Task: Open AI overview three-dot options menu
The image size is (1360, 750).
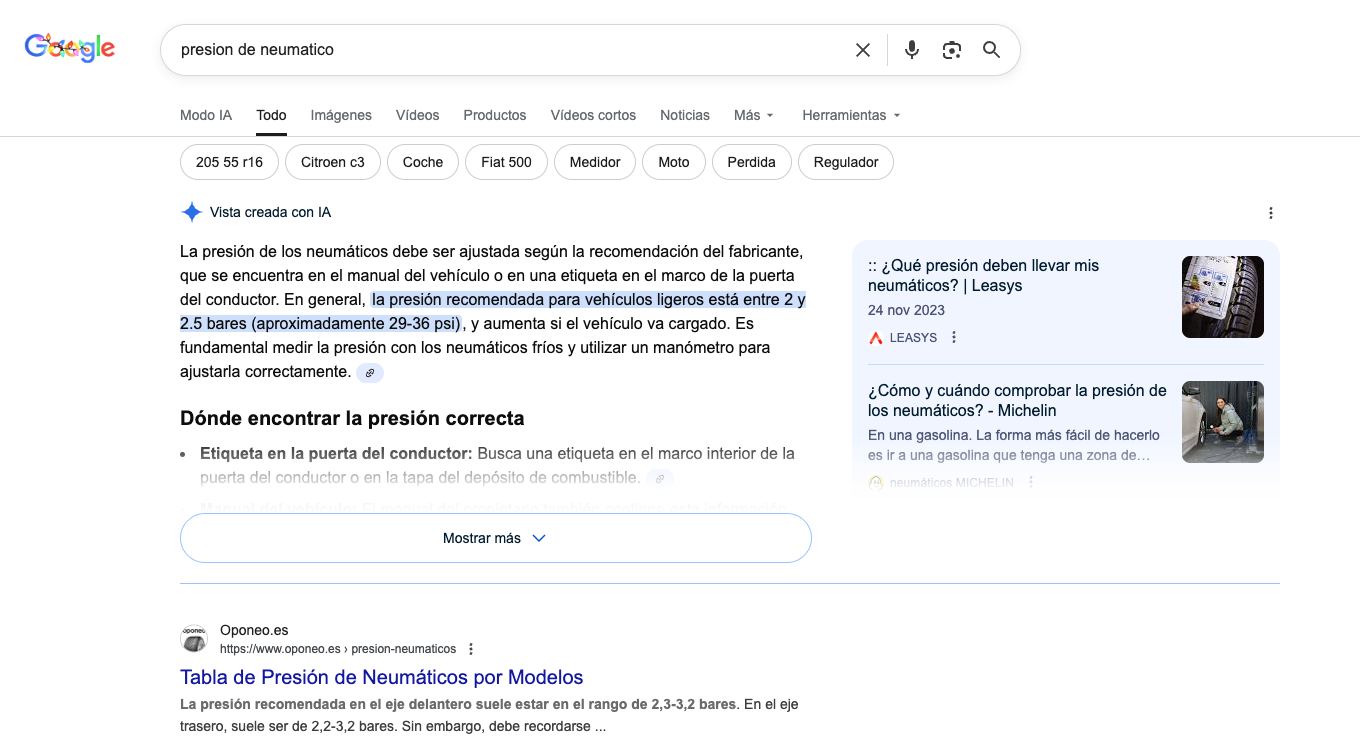Action: tap(1270, 213)
